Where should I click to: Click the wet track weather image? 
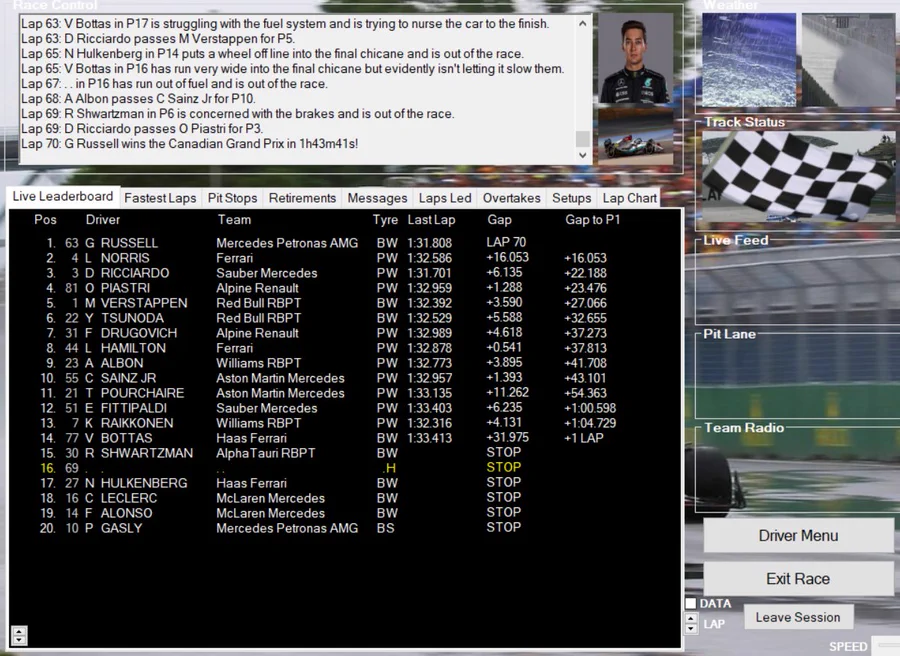848,60
